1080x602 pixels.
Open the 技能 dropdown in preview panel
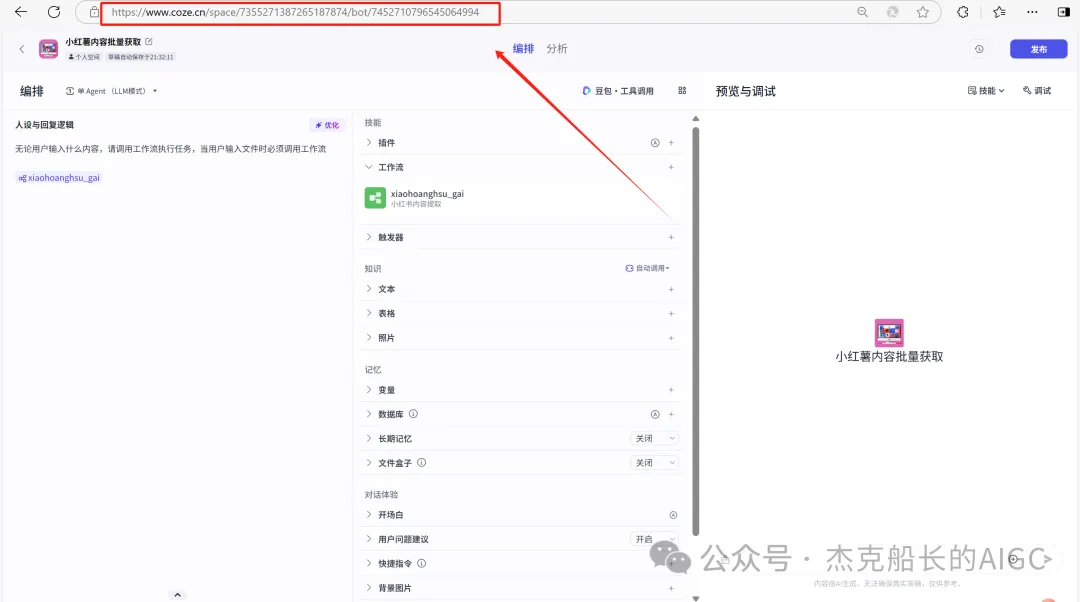986,90
